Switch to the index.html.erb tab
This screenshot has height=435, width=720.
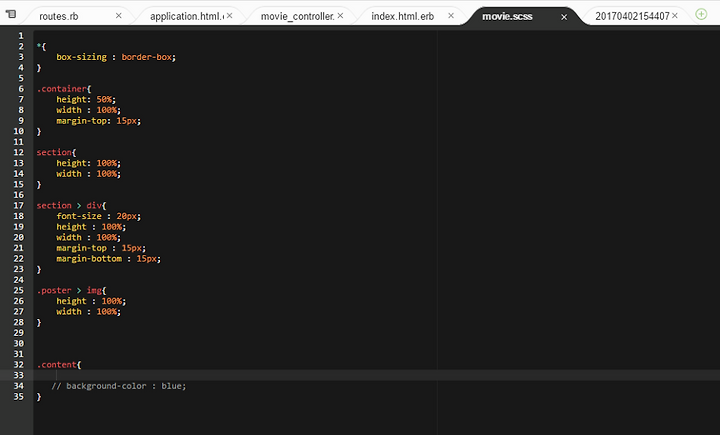[403, 17]
